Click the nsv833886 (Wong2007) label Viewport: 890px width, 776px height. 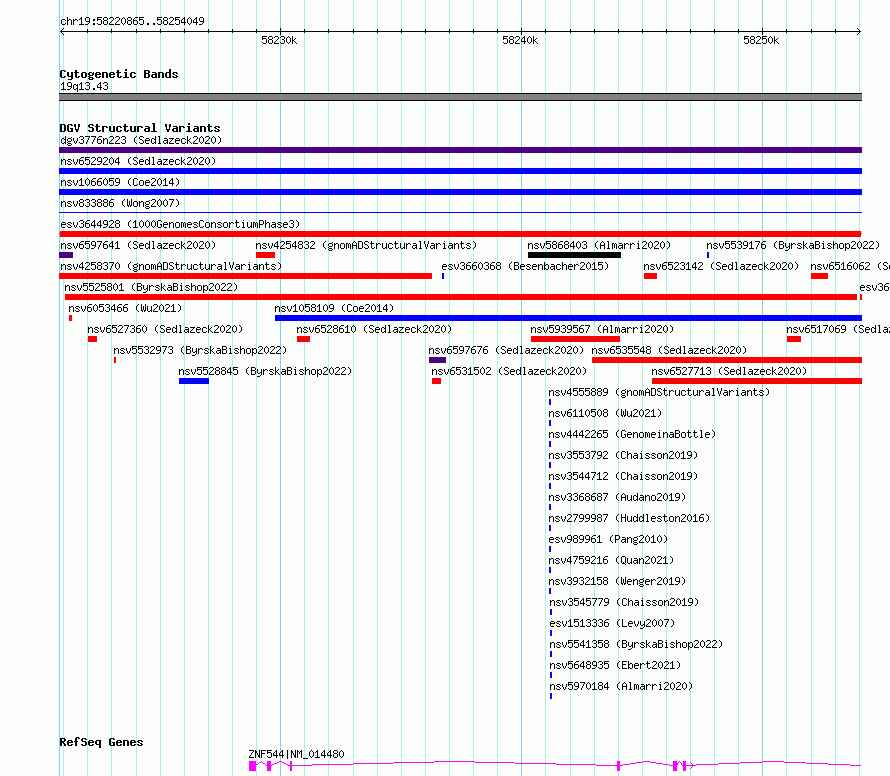(x=120, y=203)
